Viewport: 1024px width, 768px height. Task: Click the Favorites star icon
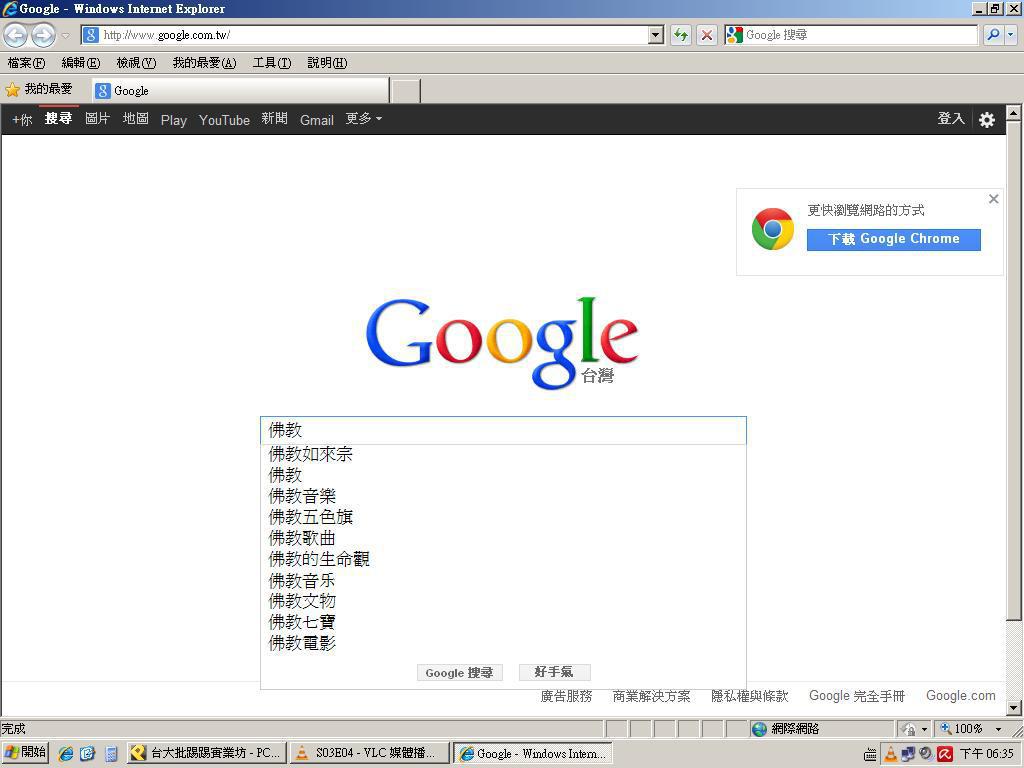pyautogui.click(x=13, y=90)
